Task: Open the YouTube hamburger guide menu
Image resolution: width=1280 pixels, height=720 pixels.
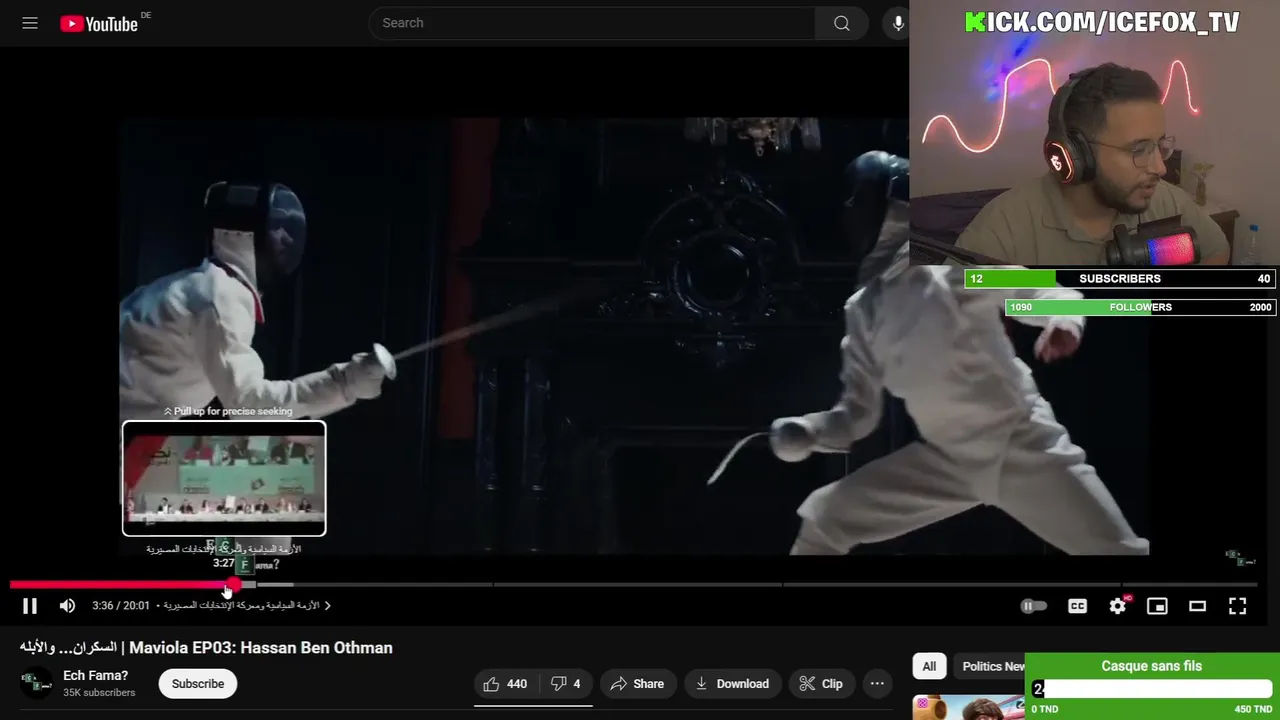Action: coord(30,23)
